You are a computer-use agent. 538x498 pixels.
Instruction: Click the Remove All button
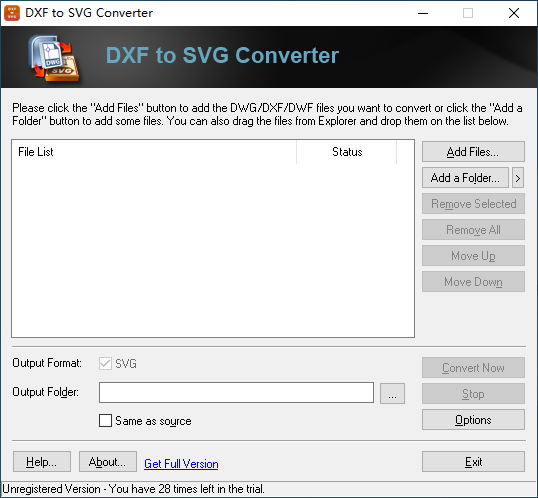click(x=473, y=230)
